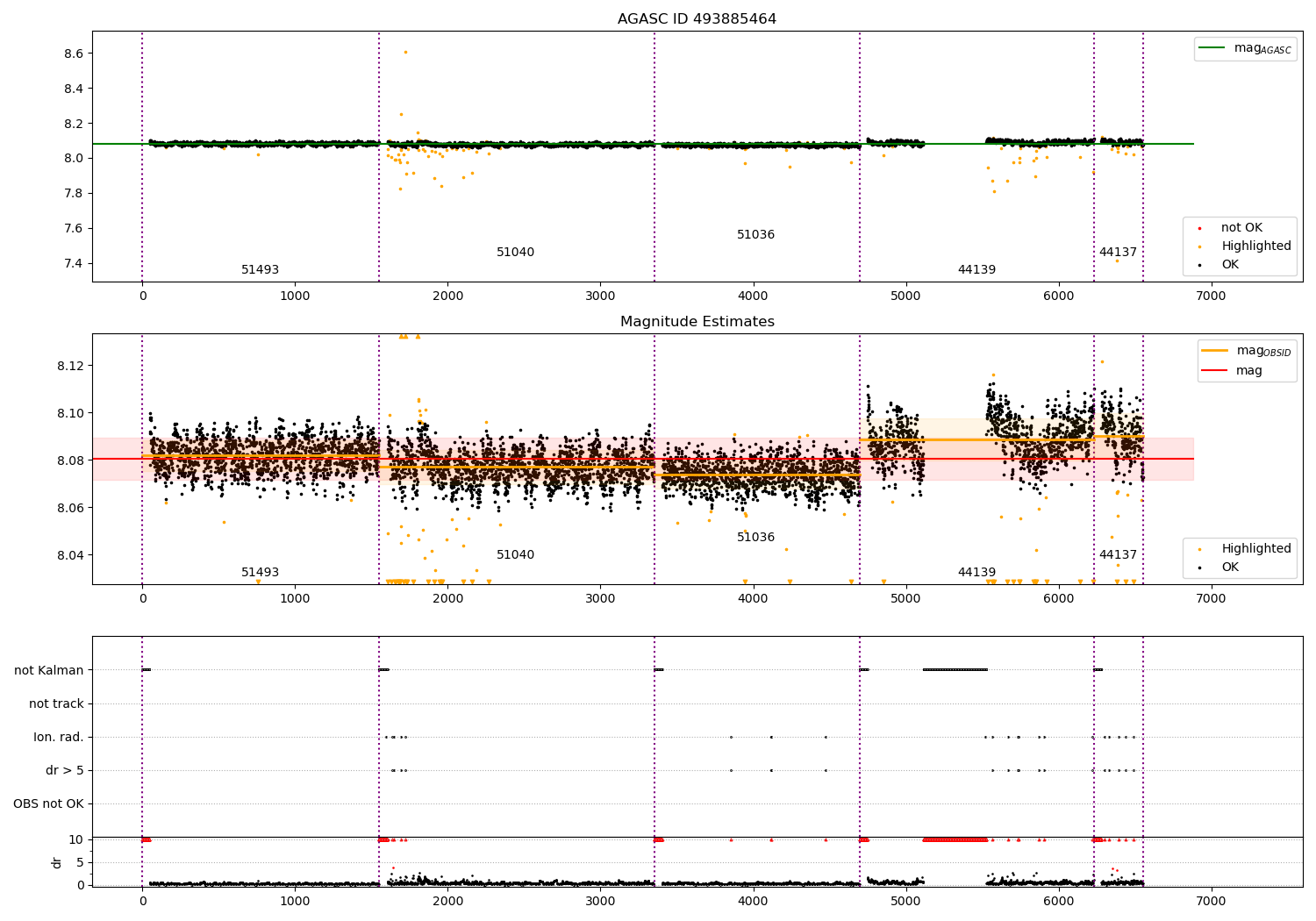Click y-tick 8.4 on the top panel

74,89
